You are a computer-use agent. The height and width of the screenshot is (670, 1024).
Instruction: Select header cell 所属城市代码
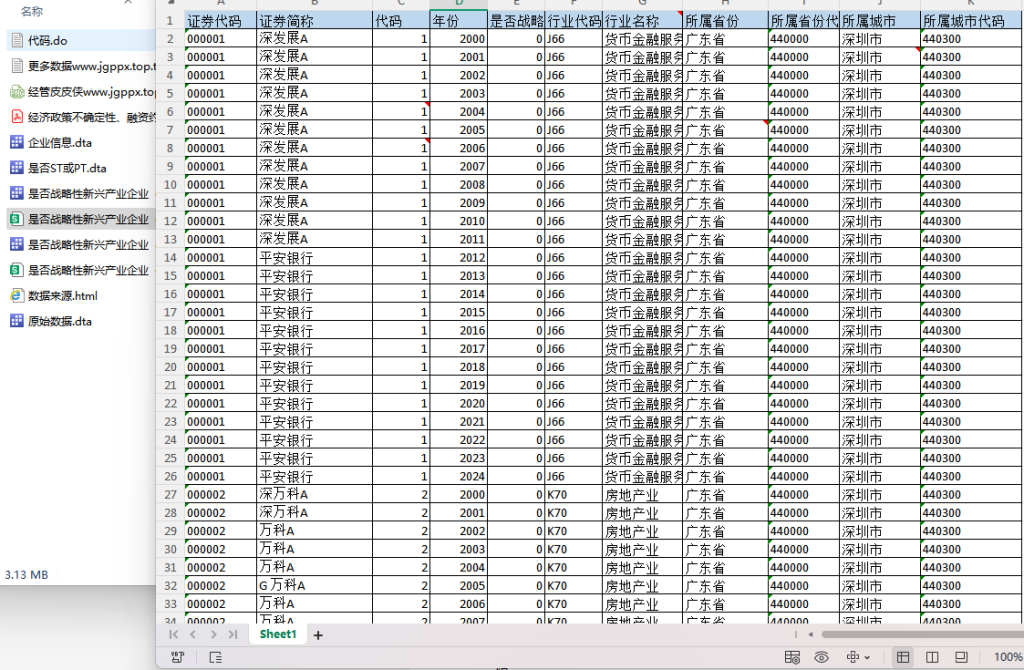(x=972, y=20)
